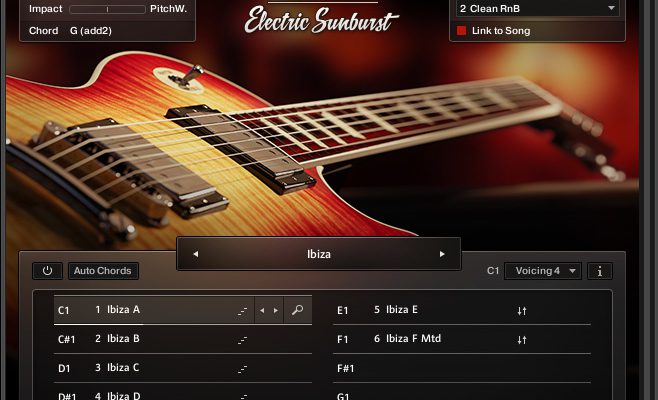Image resolution: width=658 pixels, height=400 pixels.
Task: Open the 2 Clean RnB preset dropdown
Action: [x=537, y=8]
